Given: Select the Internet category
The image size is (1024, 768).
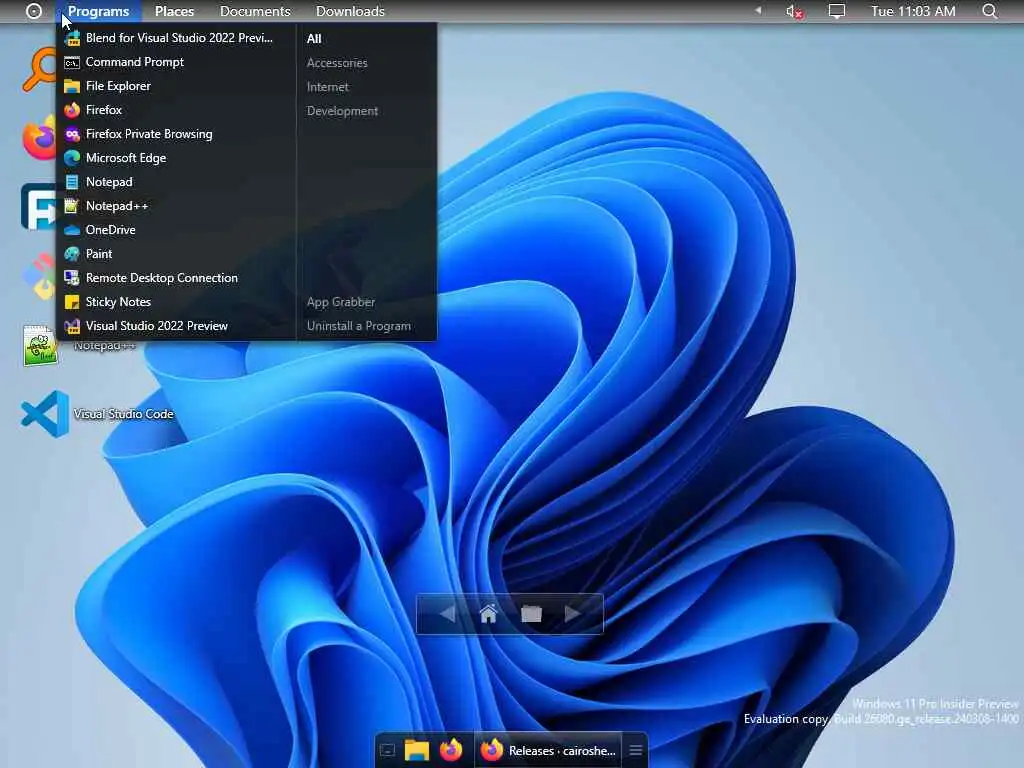Looking at the screenshot, I should pyautogui.click(x=327, y=87).
